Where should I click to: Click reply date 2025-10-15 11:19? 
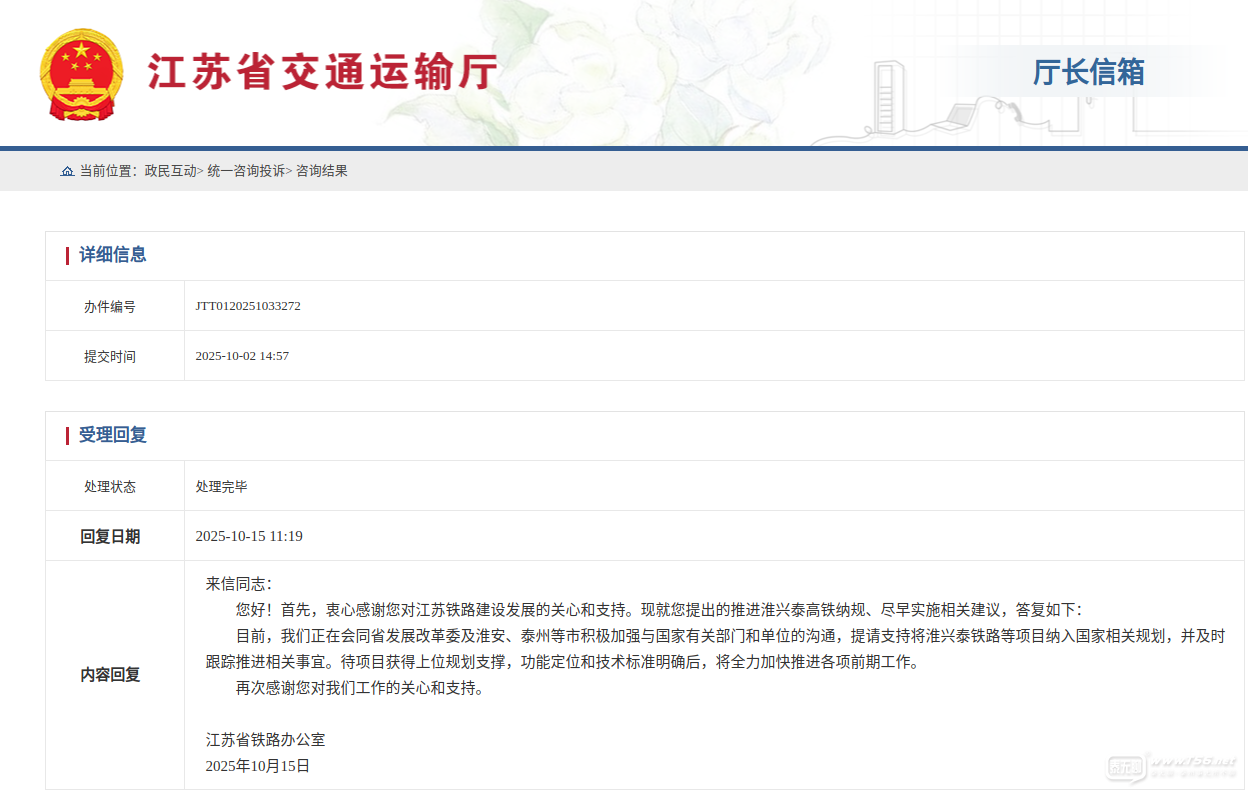(x=249, y=537)
